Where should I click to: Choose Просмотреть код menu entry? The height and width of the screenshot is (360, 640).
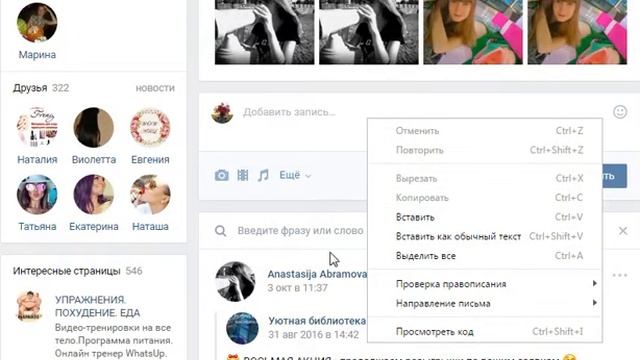(x=485, y=331)
